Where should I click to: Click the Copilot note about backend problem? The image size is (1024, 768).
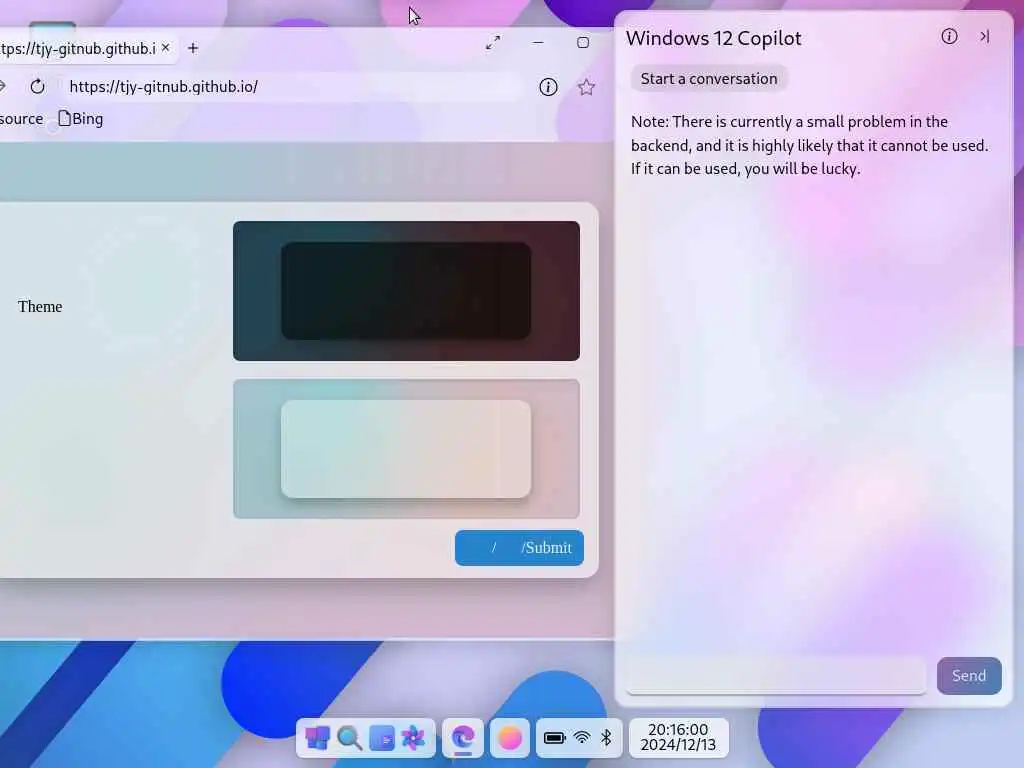(x=810, y=145)
